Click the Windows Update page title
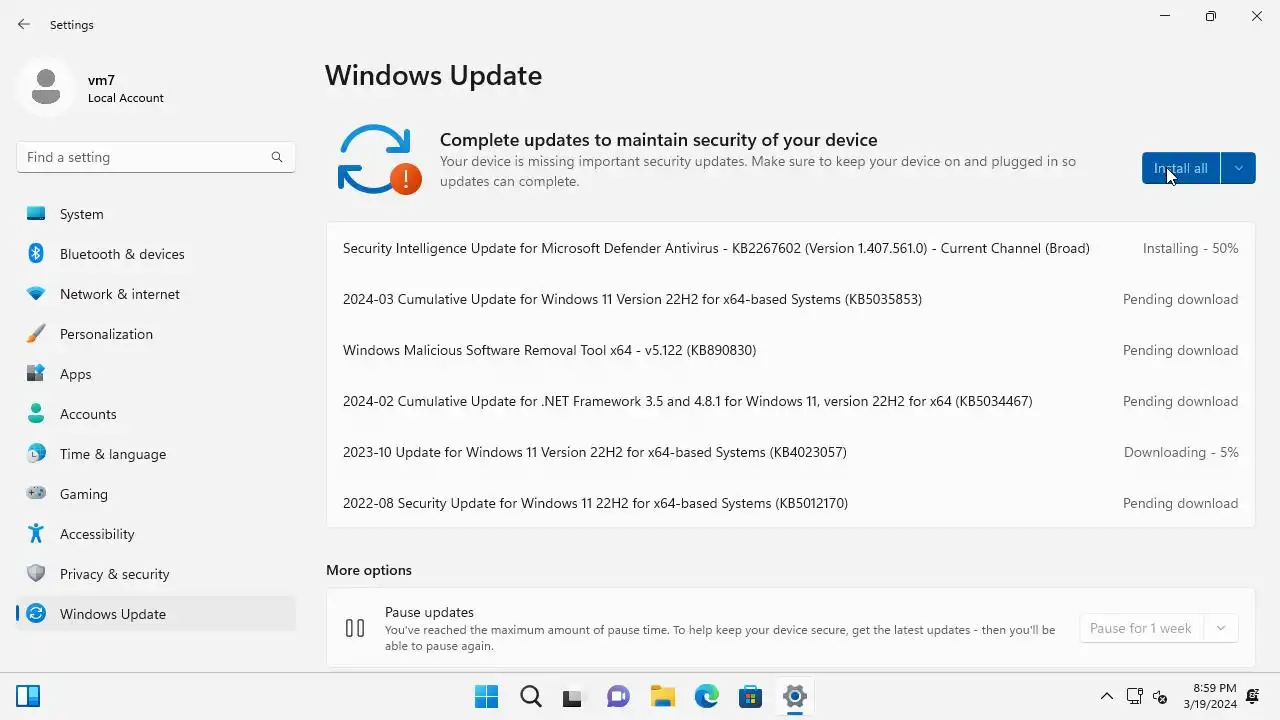Viewport: 1280px width, 720px height. (433, 75)
